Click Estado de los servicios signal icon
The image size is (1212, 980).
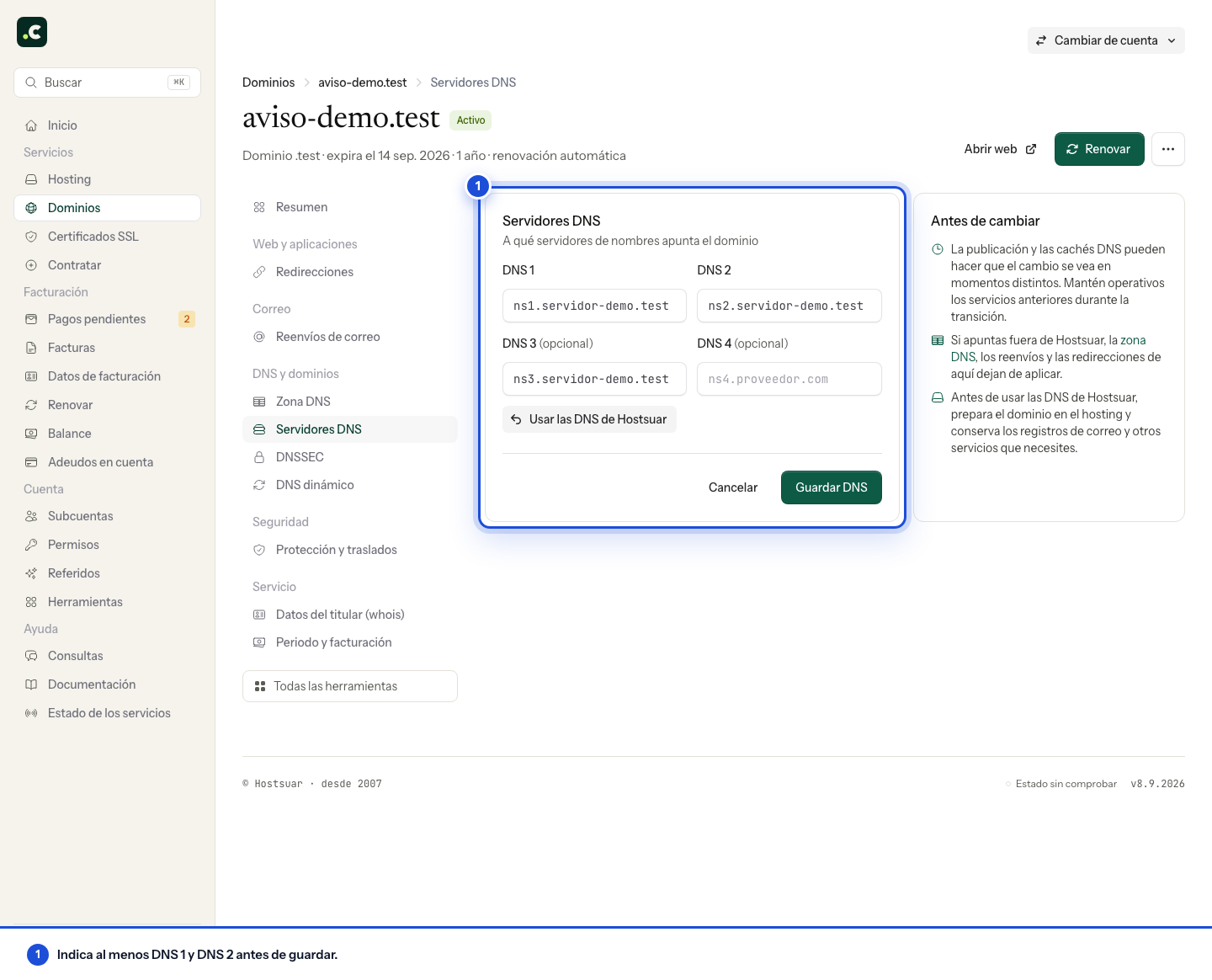click(x=31, y=713)
